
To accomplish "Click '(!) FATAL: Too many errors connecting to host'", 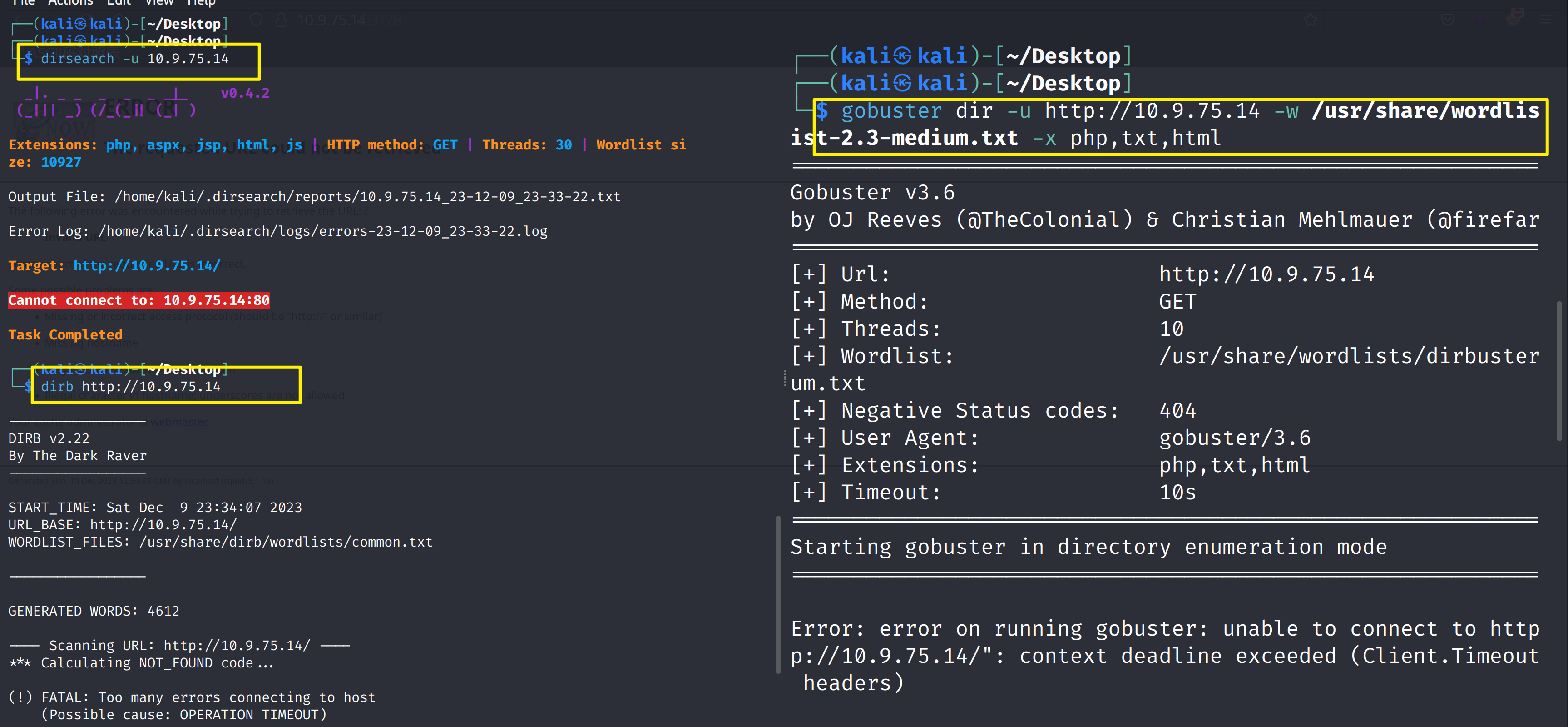I will (193, 698).
